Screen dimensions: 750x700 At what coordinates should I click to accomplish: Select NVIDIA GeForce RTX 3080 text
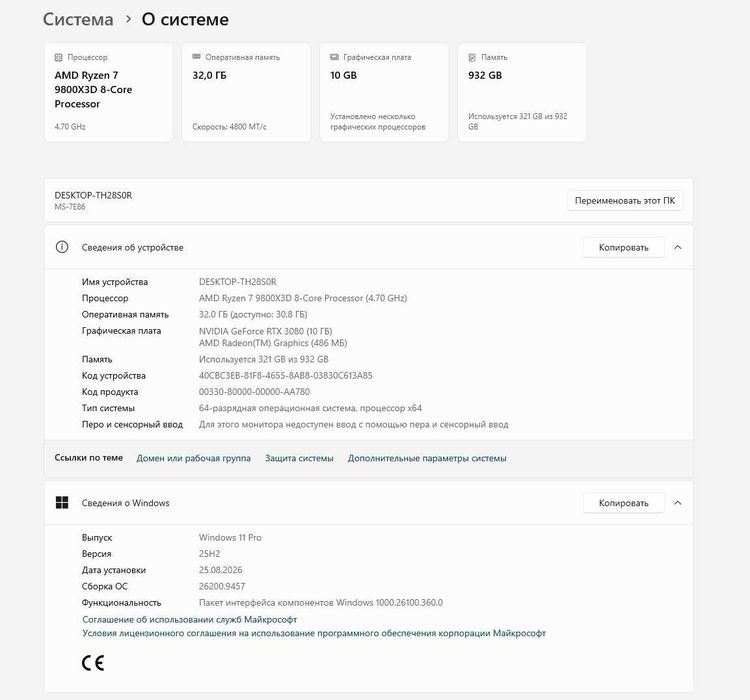pos(265,331)
